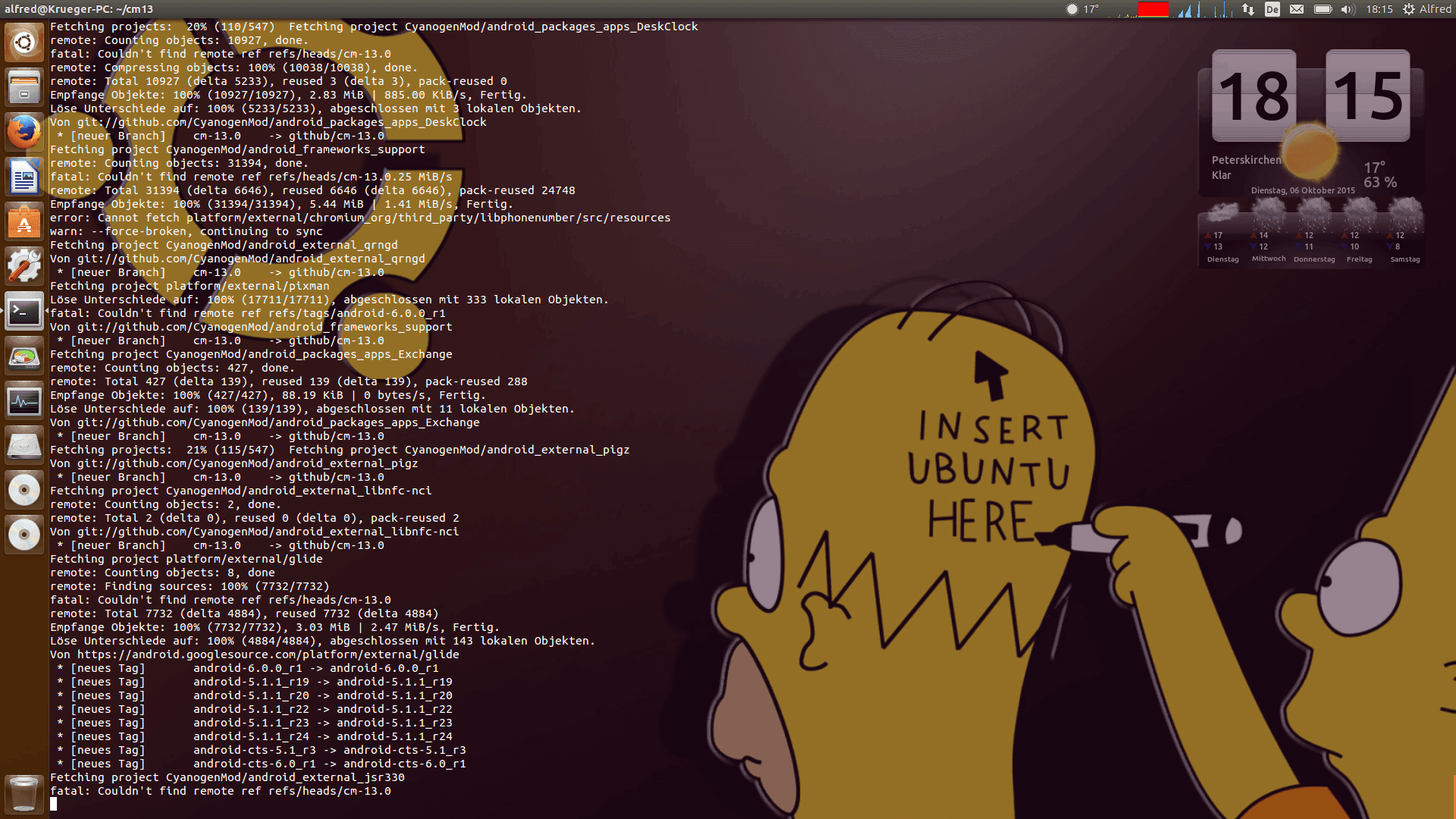Click 'Von https://android.googlesource.com/platform/external/glide' line

click(255, 654)
